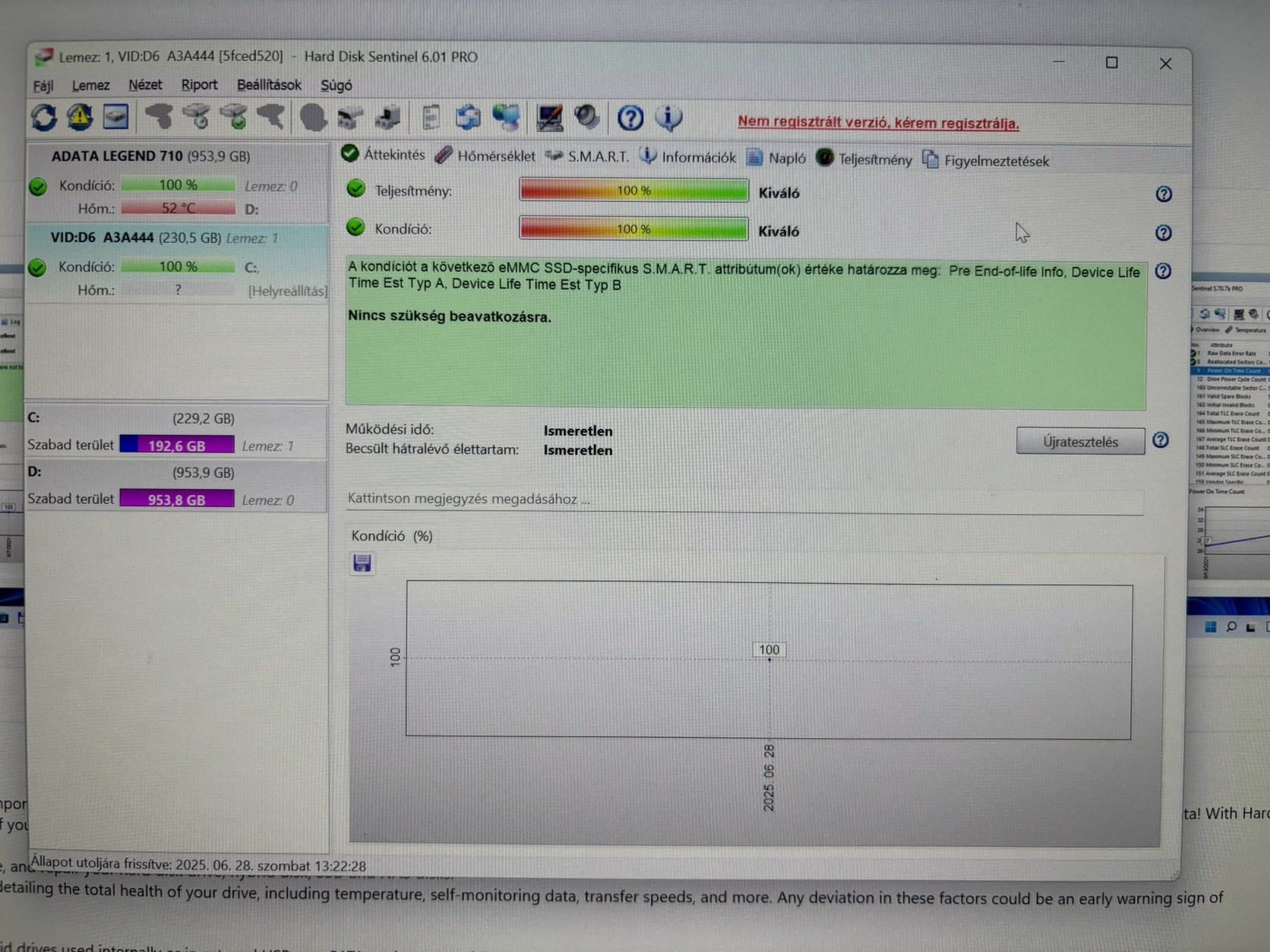The image size is (1270, 952).
Task: Switch to the Teljesítmény tab
Action: [864, 159]
